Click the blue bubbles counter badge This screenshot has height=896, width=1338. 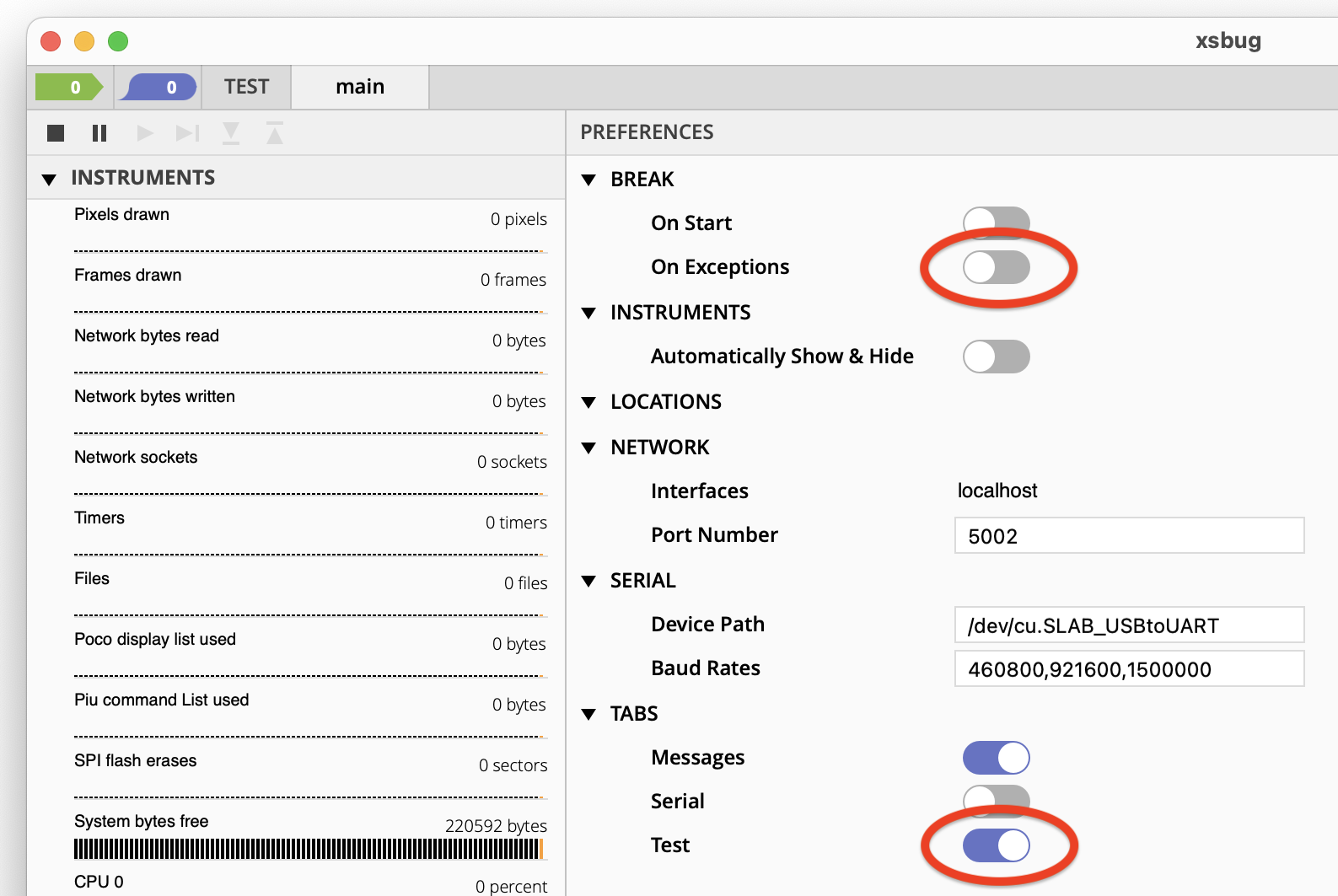(159, 87)
